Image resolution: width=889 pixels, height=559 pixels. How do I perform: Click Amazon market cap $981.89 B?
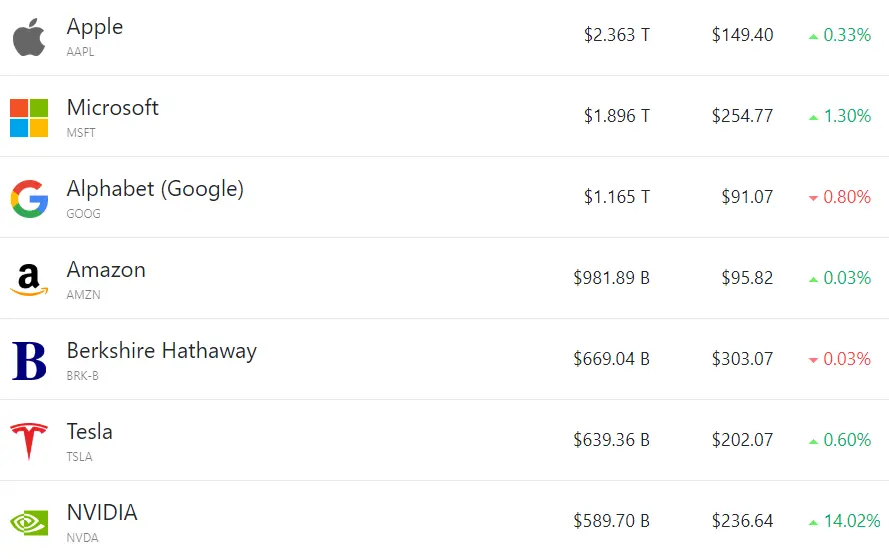coord(611,278)
